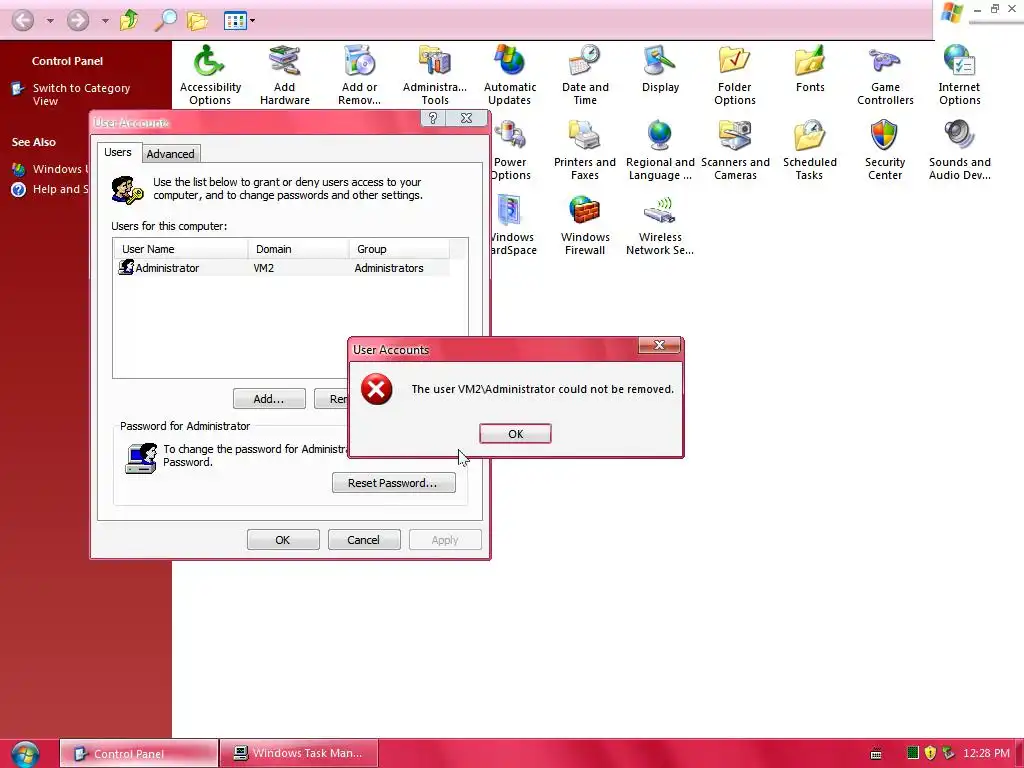The image size is (1024, 768).
Task: Open the Display icon
Action: pos(660,69)
